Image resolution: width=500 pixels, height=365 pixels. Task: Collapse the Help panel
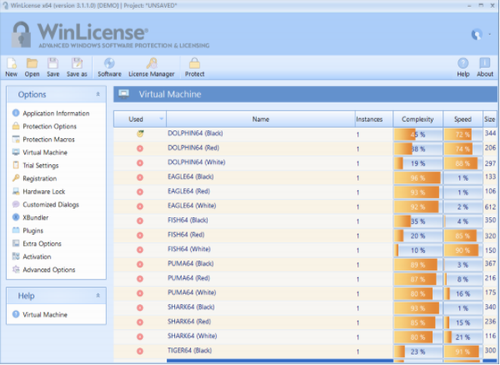98,295
